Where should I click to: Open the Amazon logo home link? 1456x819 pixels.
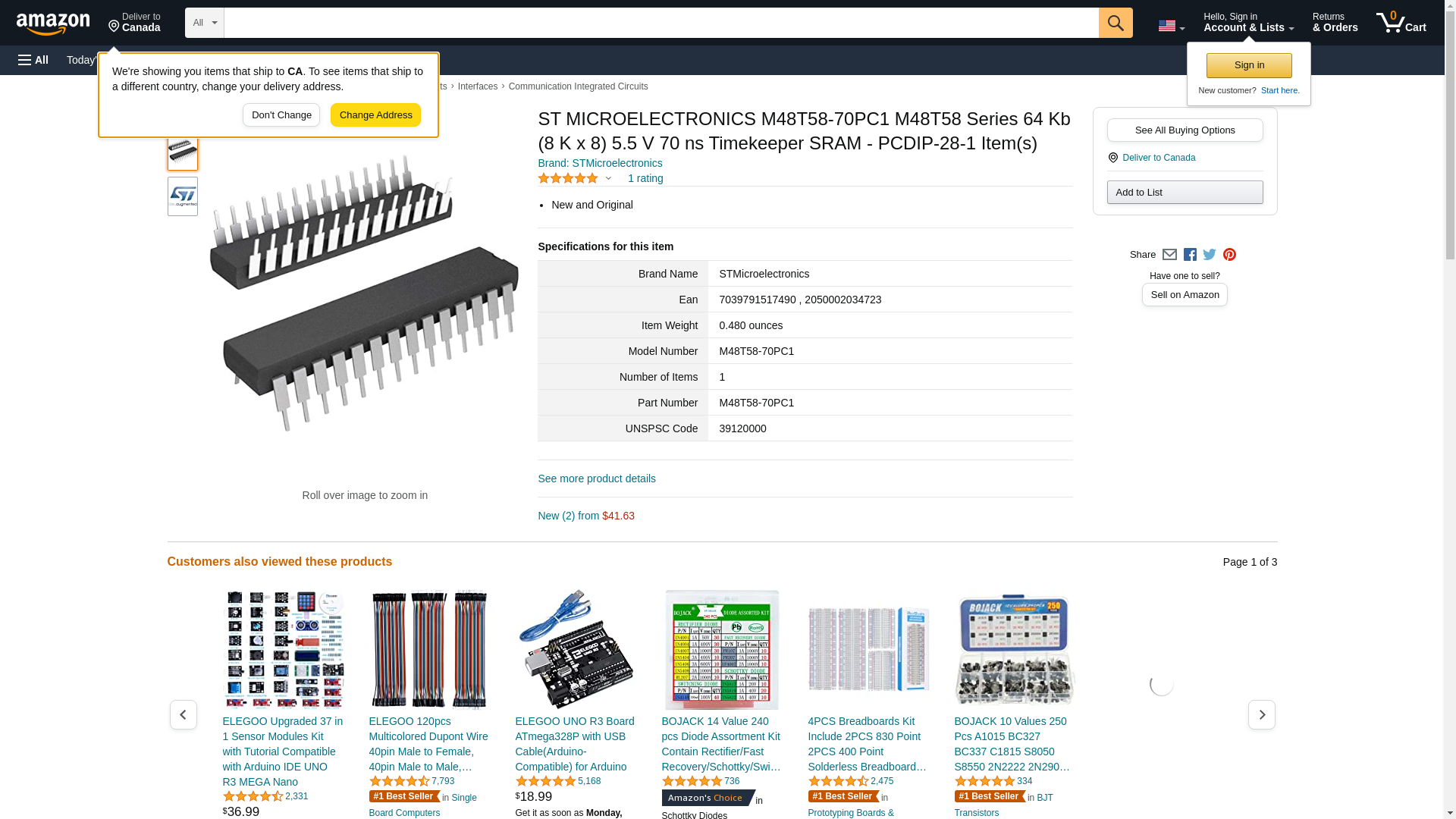click(53, 24)
